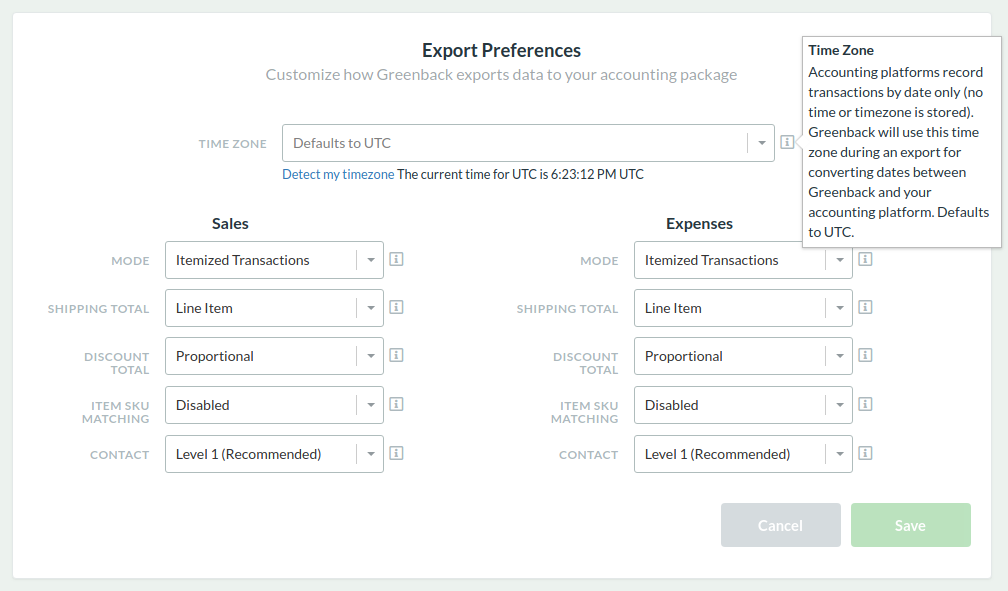Click info icon beside Sales Discount Total
This screenshot has height=591, width=1008.
coord(397,355)
